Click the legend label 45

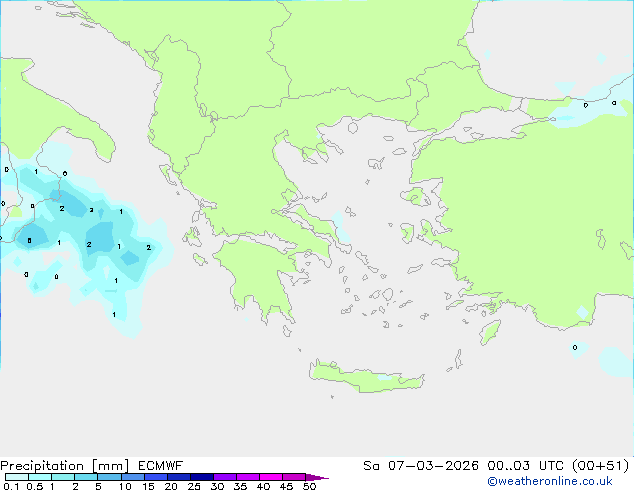pos(286,486)
